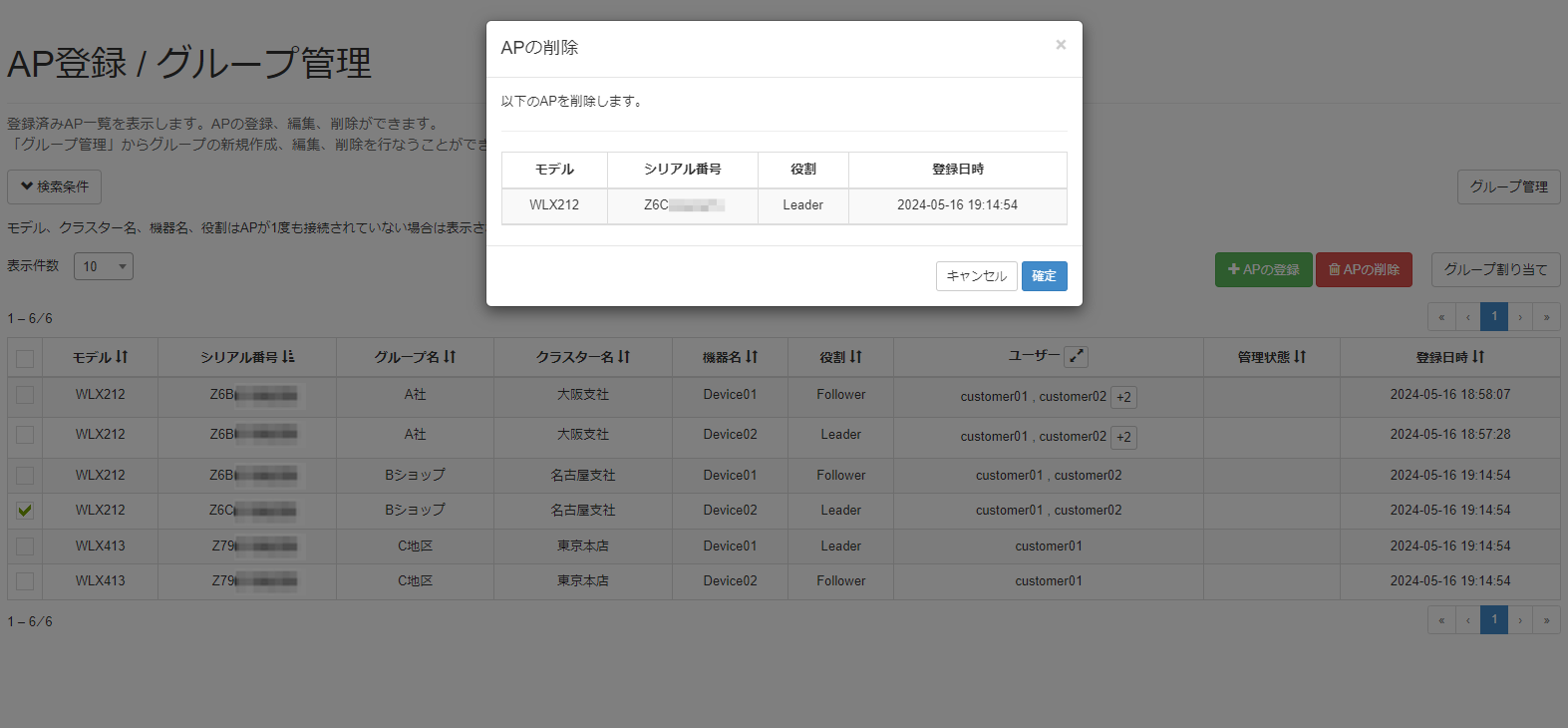This screenshot has height=728, width=1568.
Task: Select page 1 in top pagination
Action: (1493, 317)
